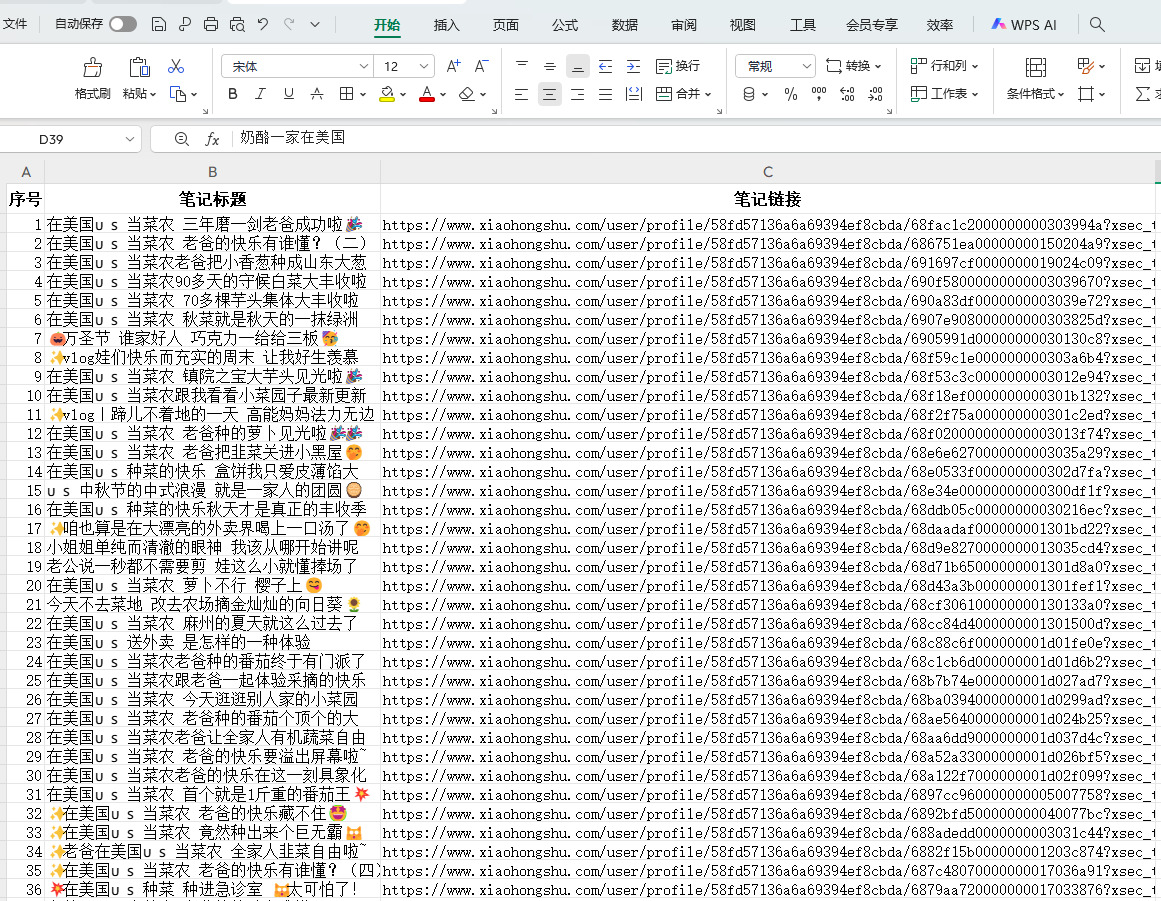Click the Undo arrow icon
This screenshot has height=901, width=1161.
click(x=263, y=24)
